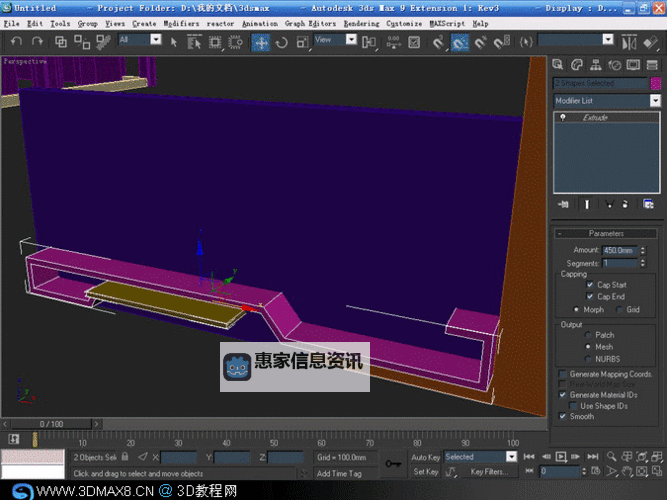This screenshot has width=667, height=500.
Task: Click the Auto Key button
Action: tap(426, 457)
